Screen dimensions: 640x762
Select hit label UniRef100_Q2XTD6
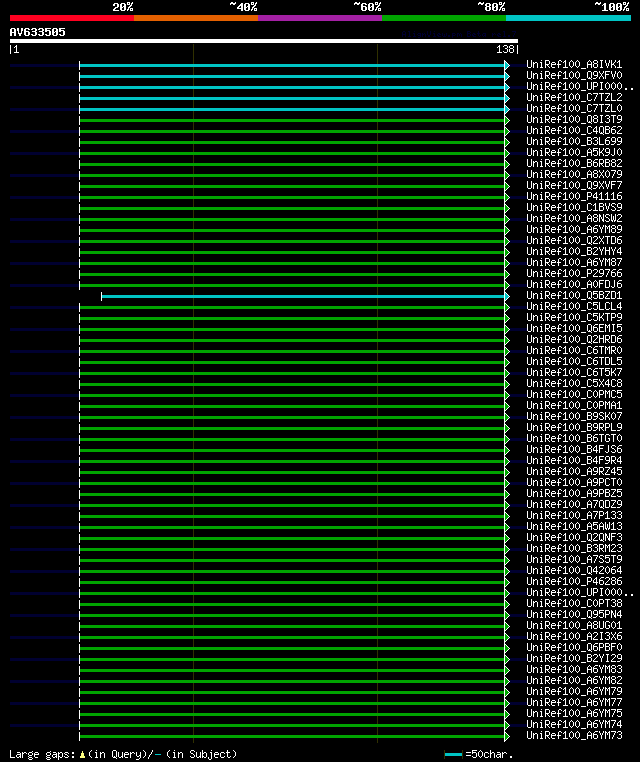point(574,240)
